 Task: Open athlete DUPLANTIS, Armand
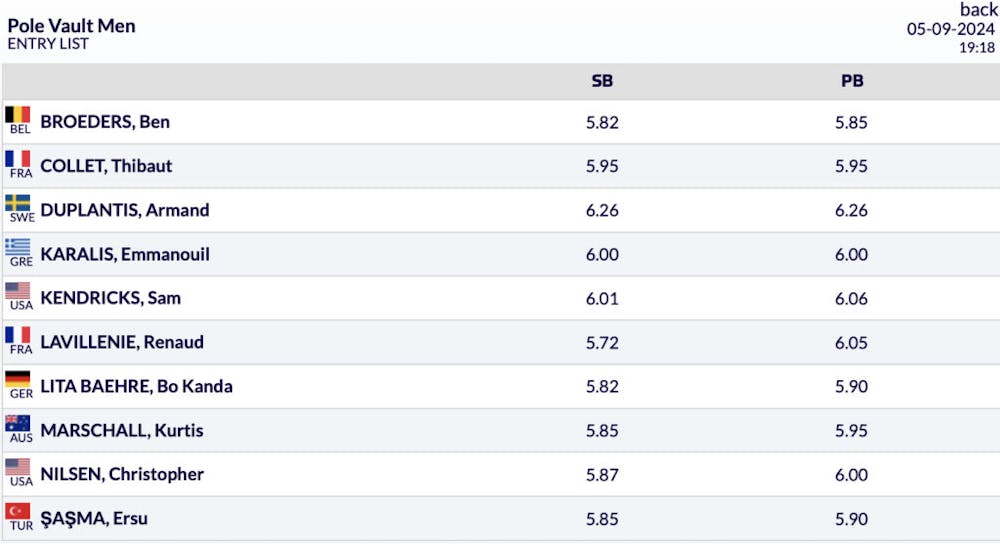pos(125,210)
